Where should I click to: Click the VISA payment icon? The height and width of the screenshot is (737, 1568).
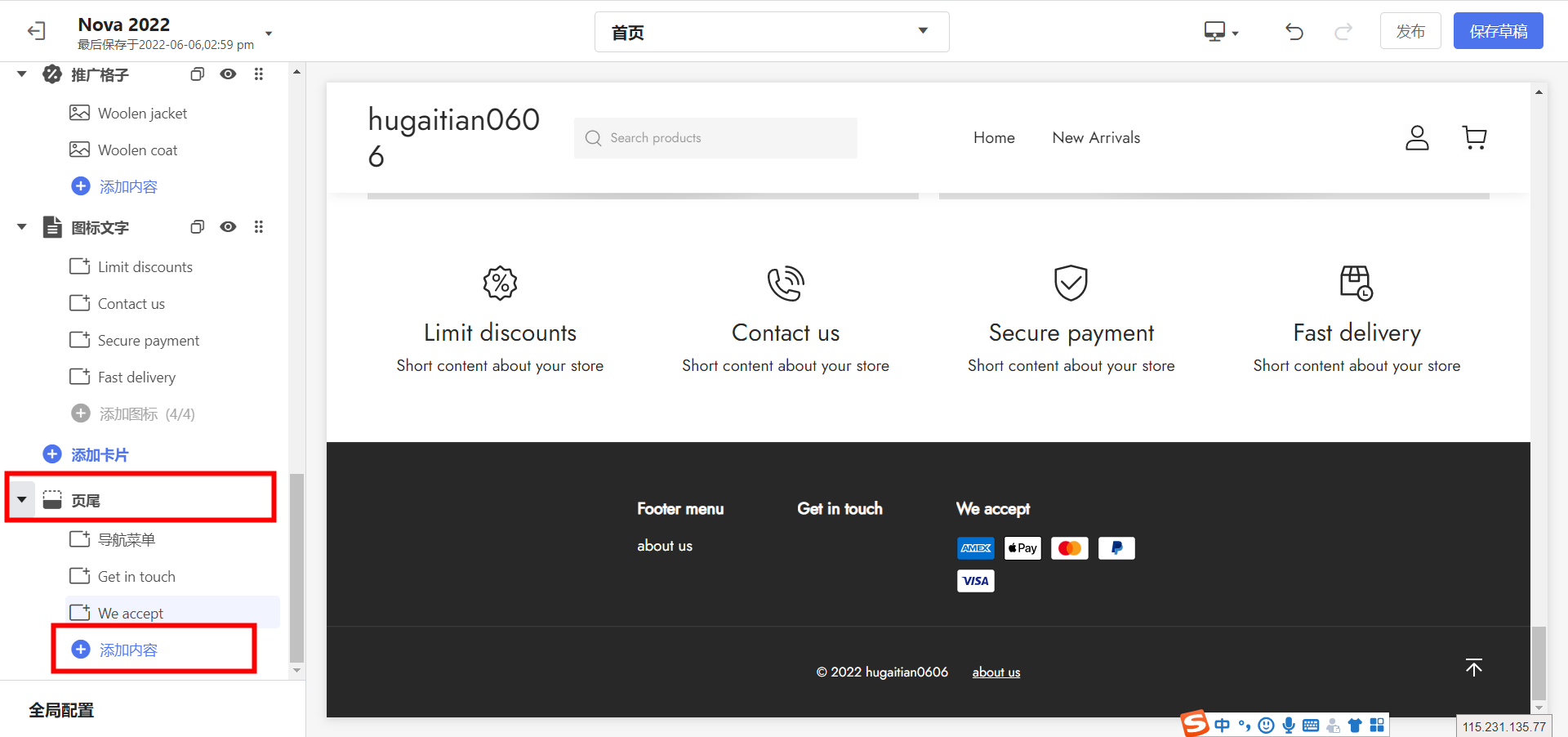(976, 581)
